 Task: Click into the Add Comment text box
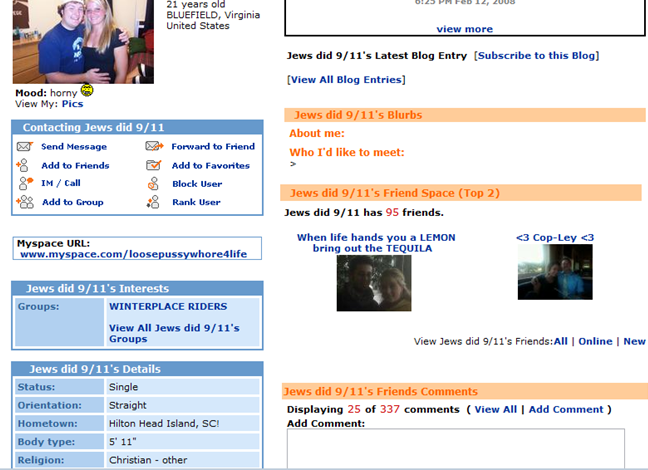click(x=455, y=449)
